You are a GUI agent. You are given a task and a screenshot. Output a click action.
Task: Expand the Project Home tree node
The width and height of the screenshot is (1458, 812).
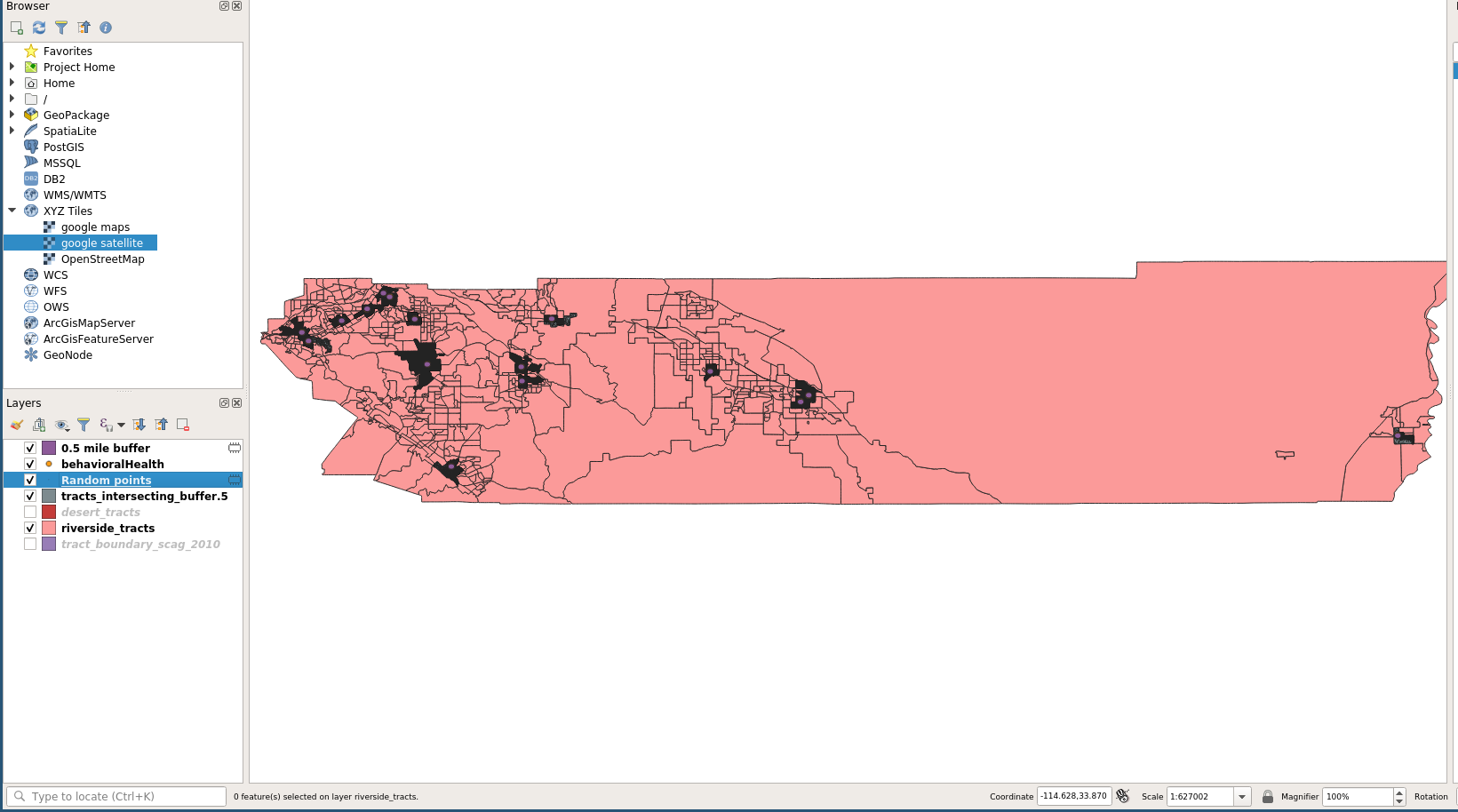coord(12,67)
